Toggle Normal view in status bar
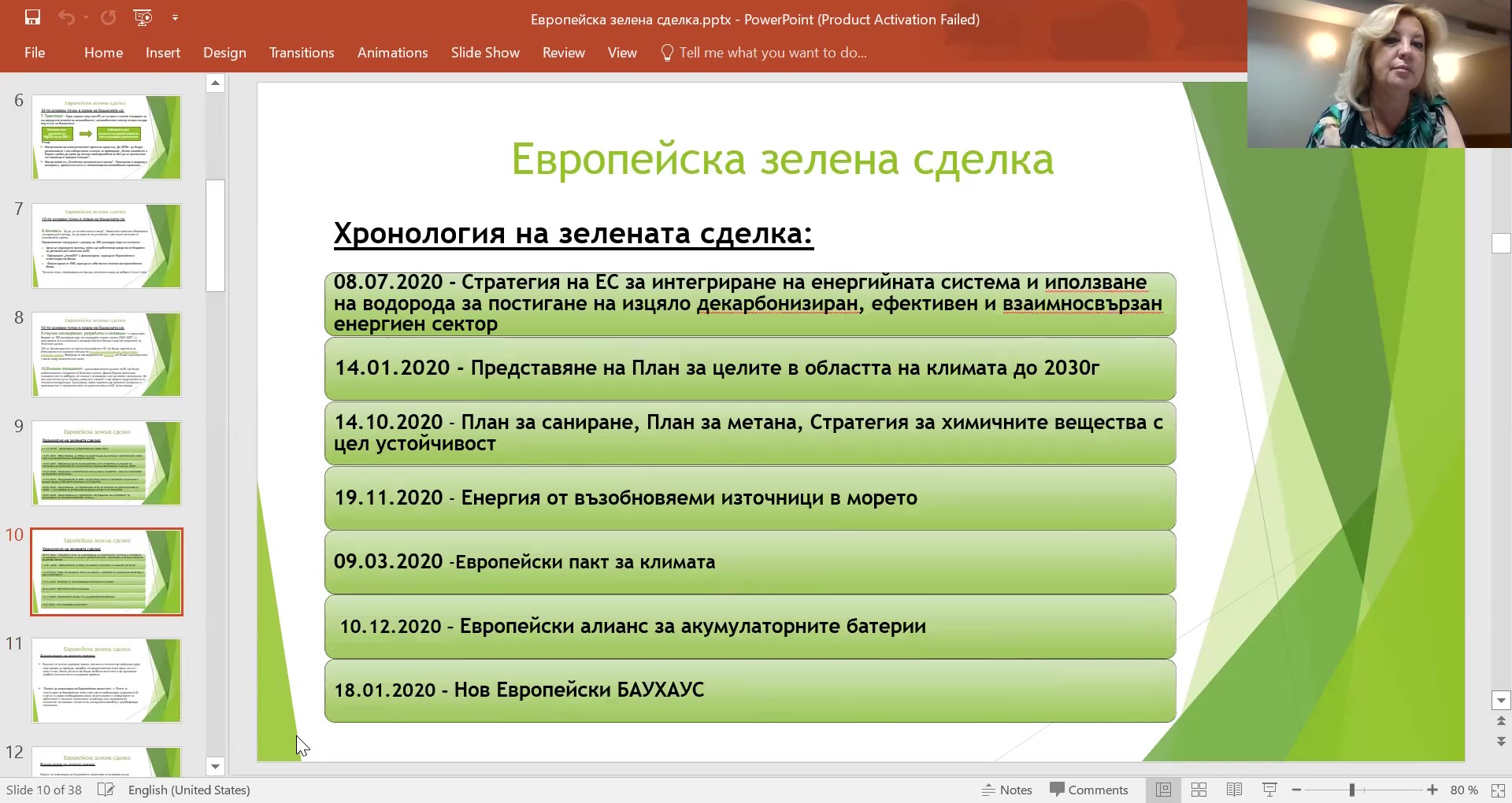 1163,790
